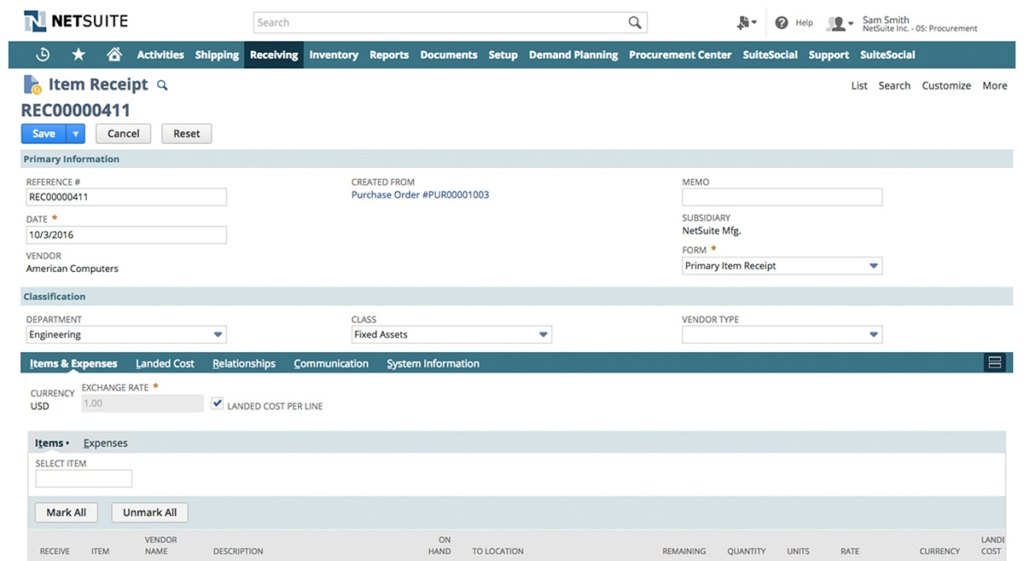
Task: Save the item receipt
Action: coord(44,134)
